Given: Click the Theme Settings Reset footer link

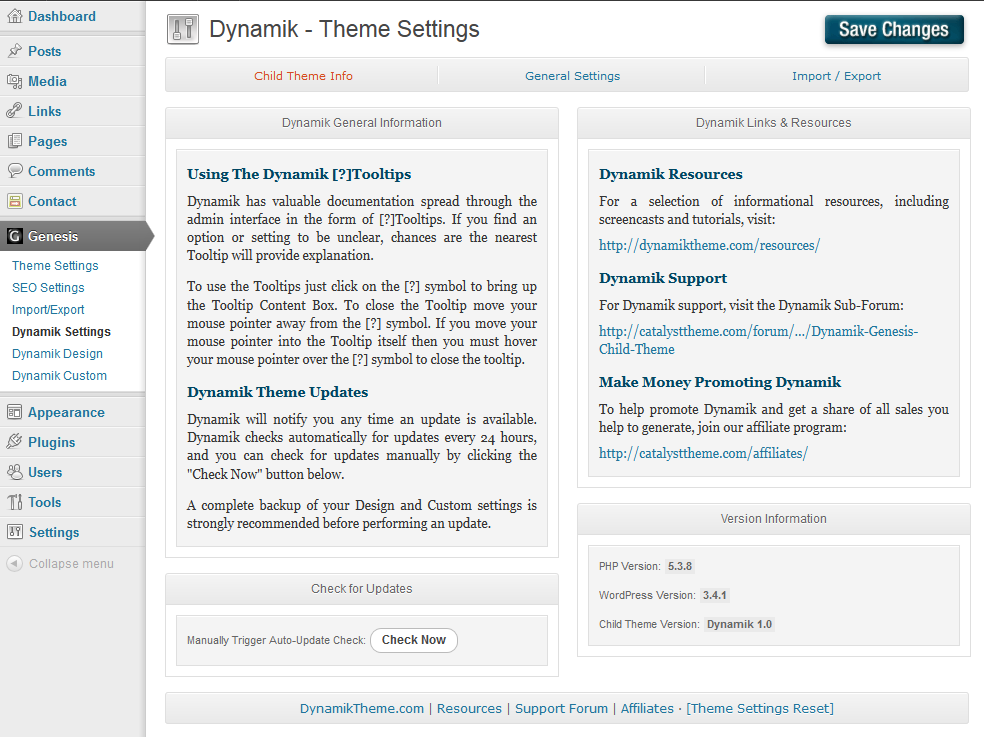Looking at the screenshot, I should click(760, 708).
